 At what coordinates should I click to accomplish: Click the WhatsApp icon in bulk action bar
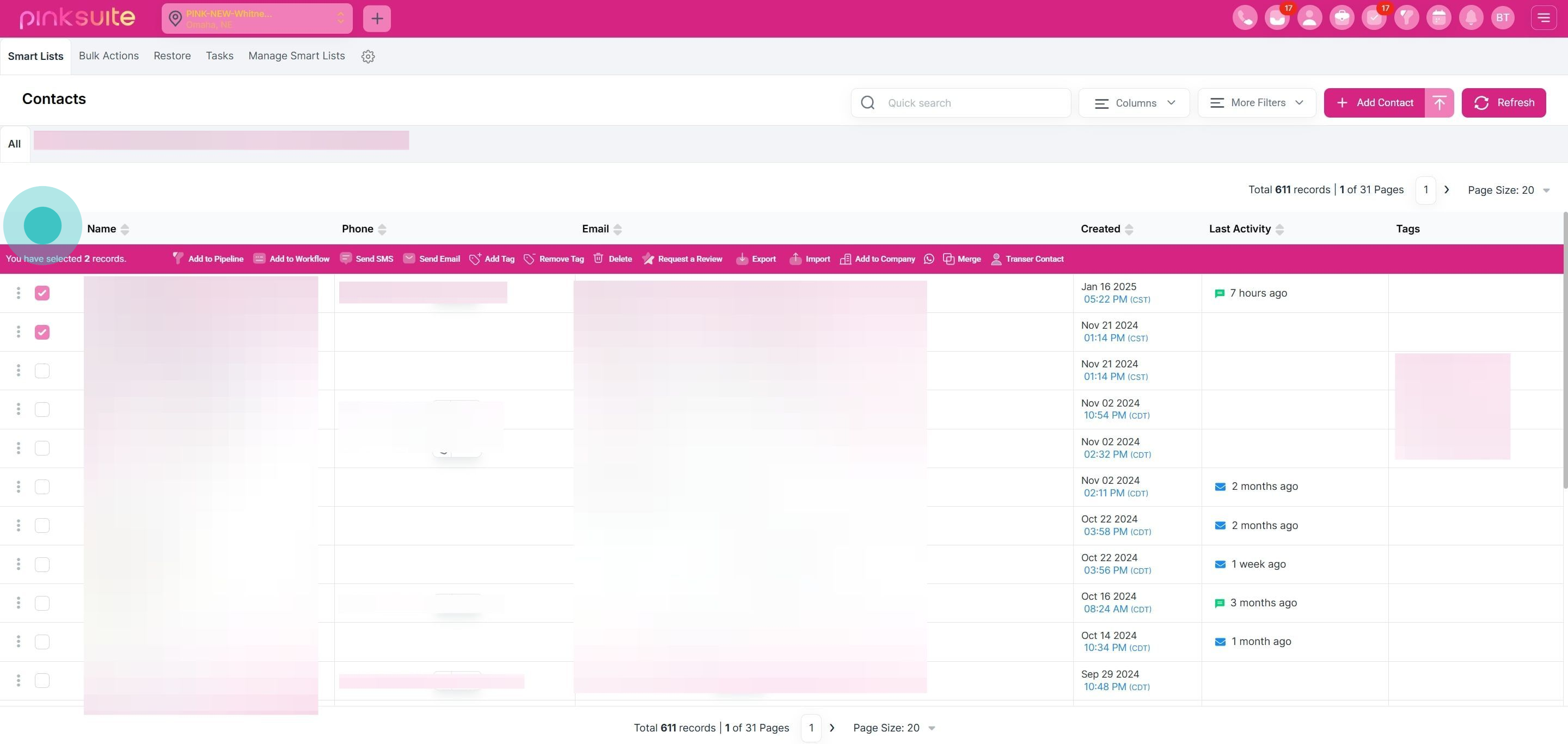point(929,259)
